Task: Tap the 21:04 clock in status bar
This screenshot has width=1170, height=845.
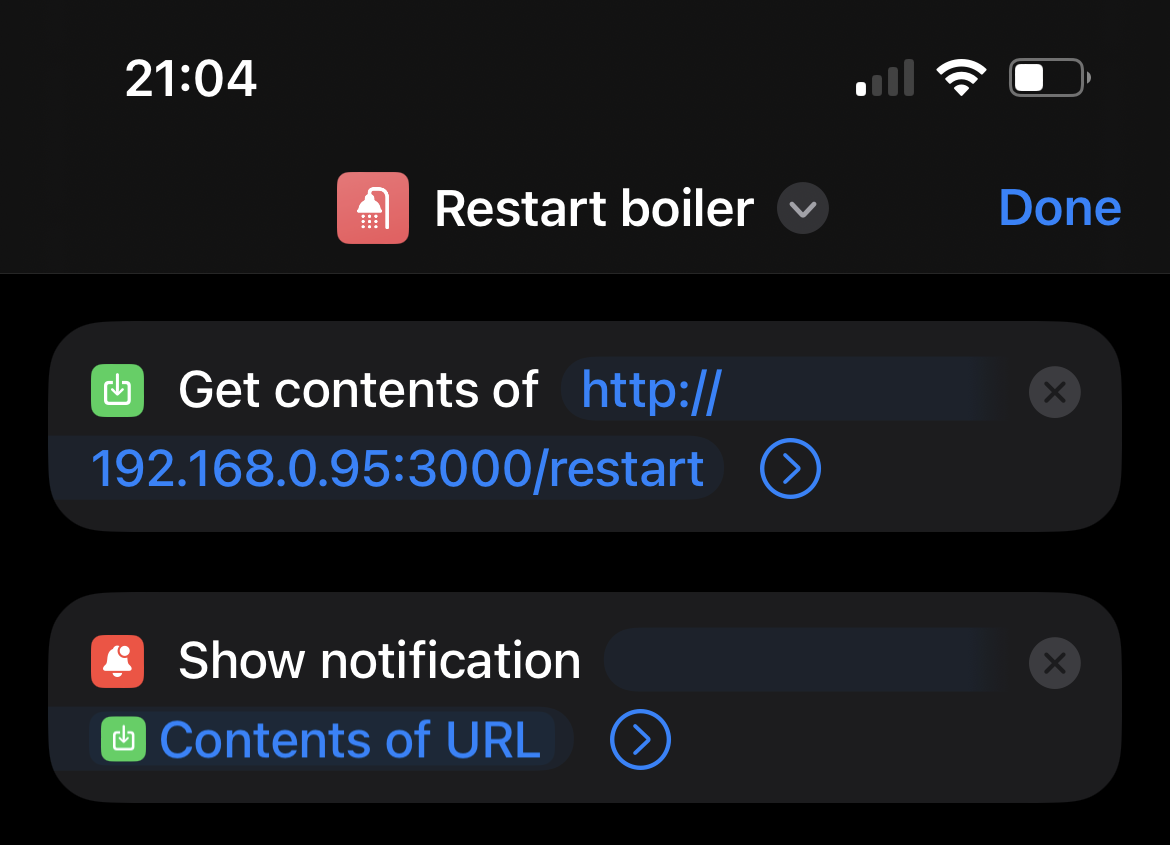Action: pyautogui.click(x=191, y=78)
